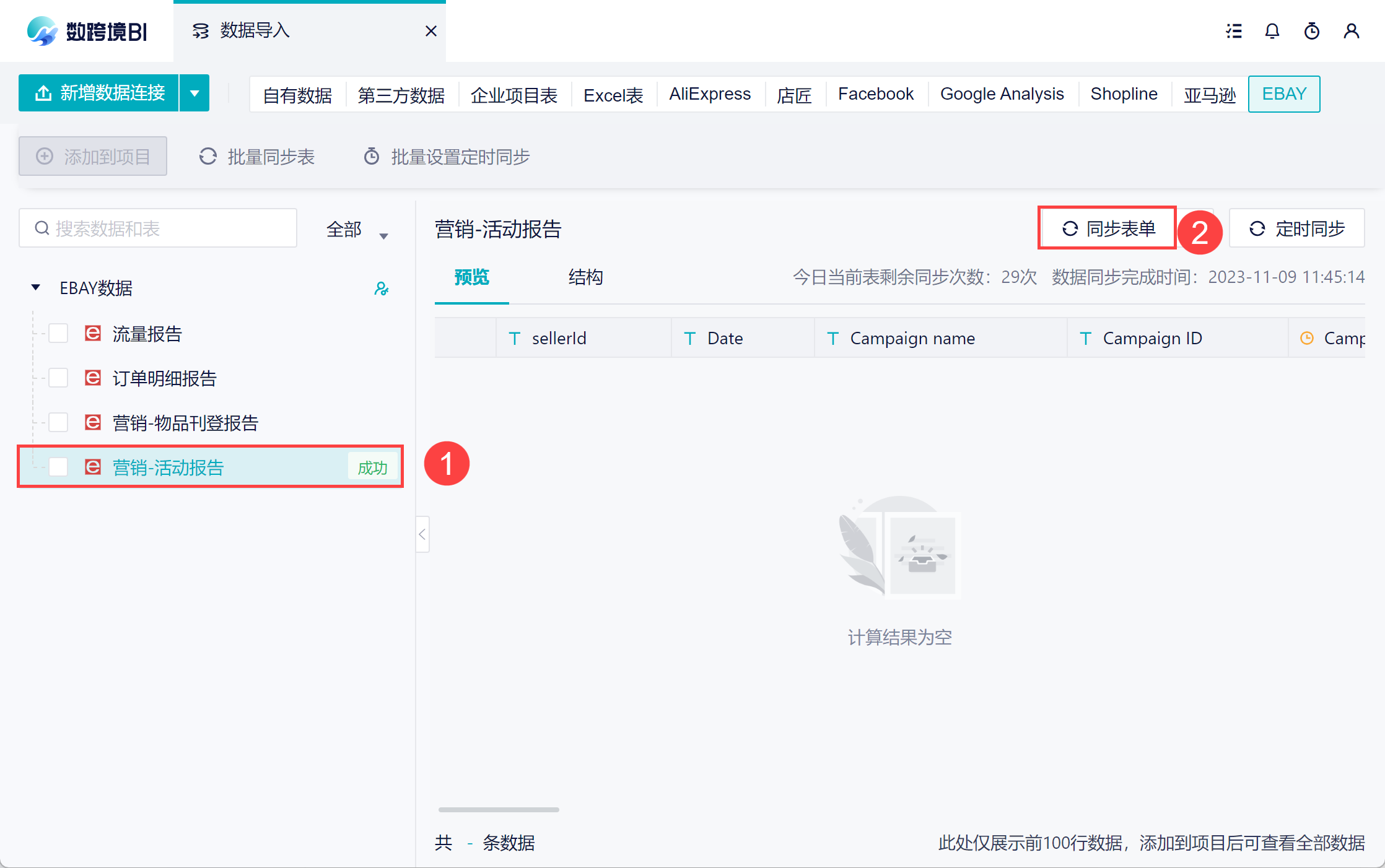Click the search magnifier icon
This screenshot has width=1385, height=868.
tap(42, 228)
